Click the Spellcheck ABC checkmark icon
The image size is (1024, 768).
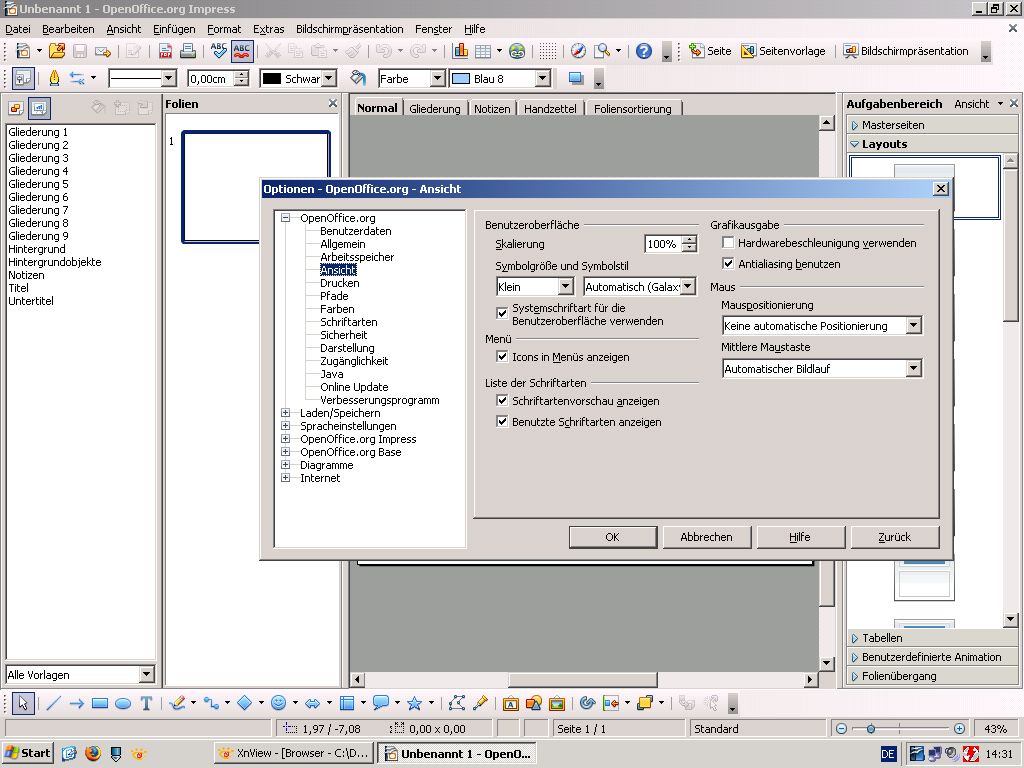click(219, 51)
